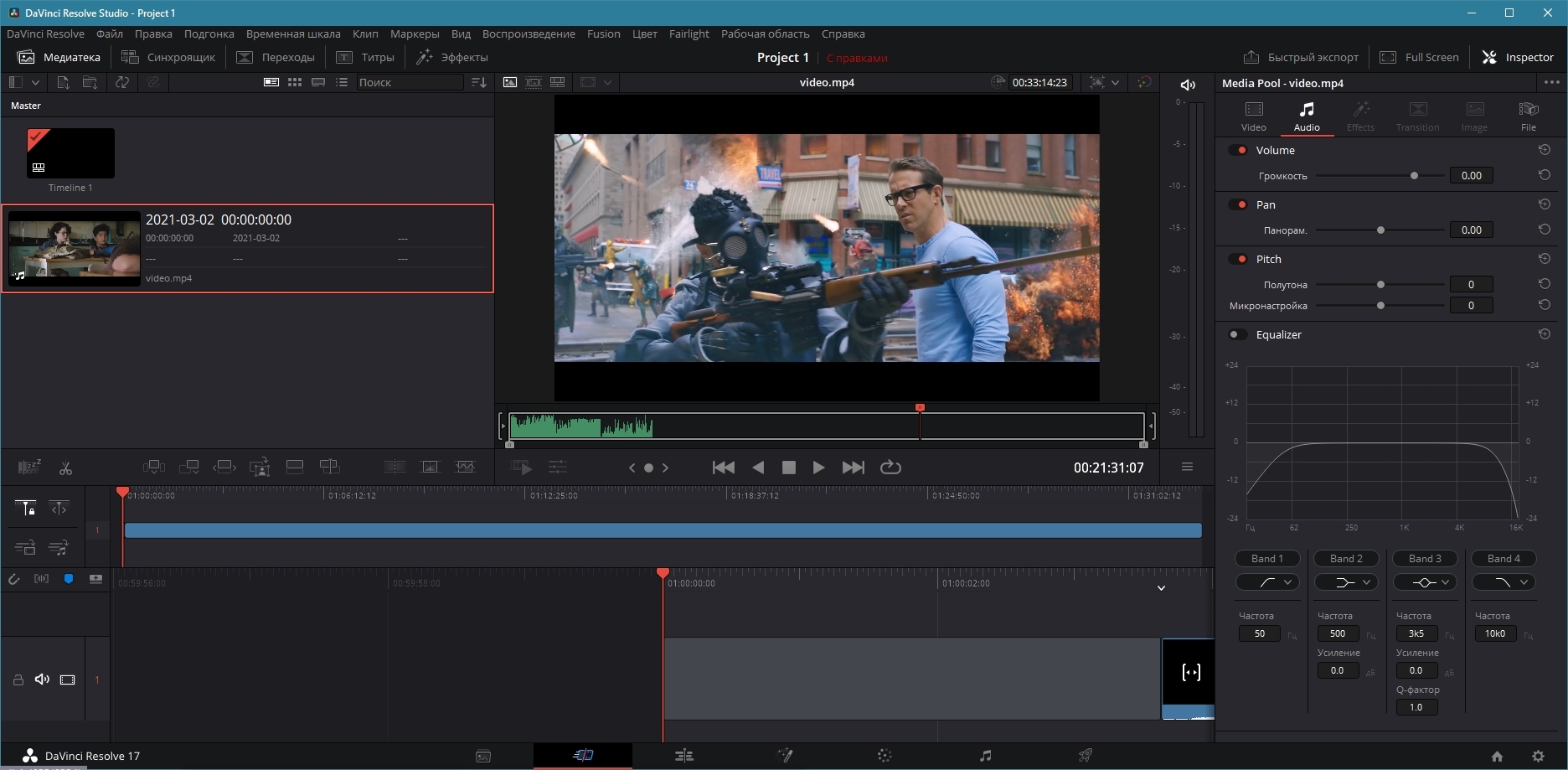Switch viewer to Full Screen
1568x770 pixels.
tap(1419, 57)
